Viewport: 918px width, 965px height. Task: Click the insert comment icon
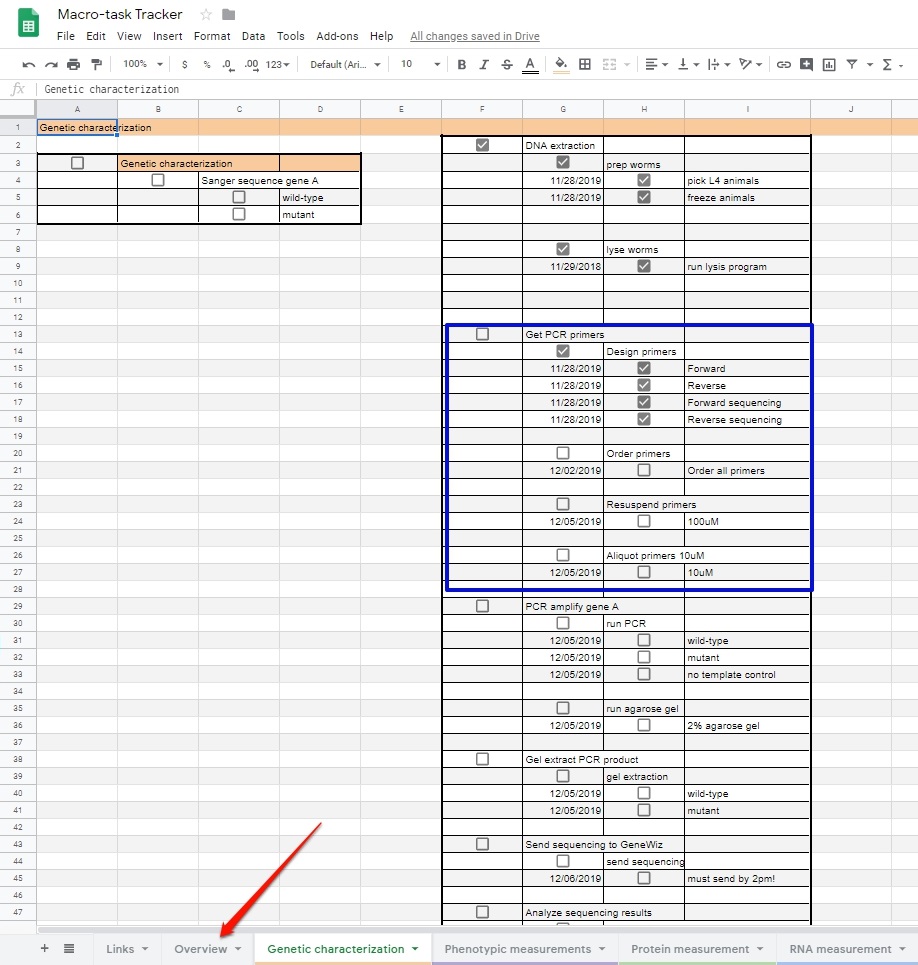[806, 64]
